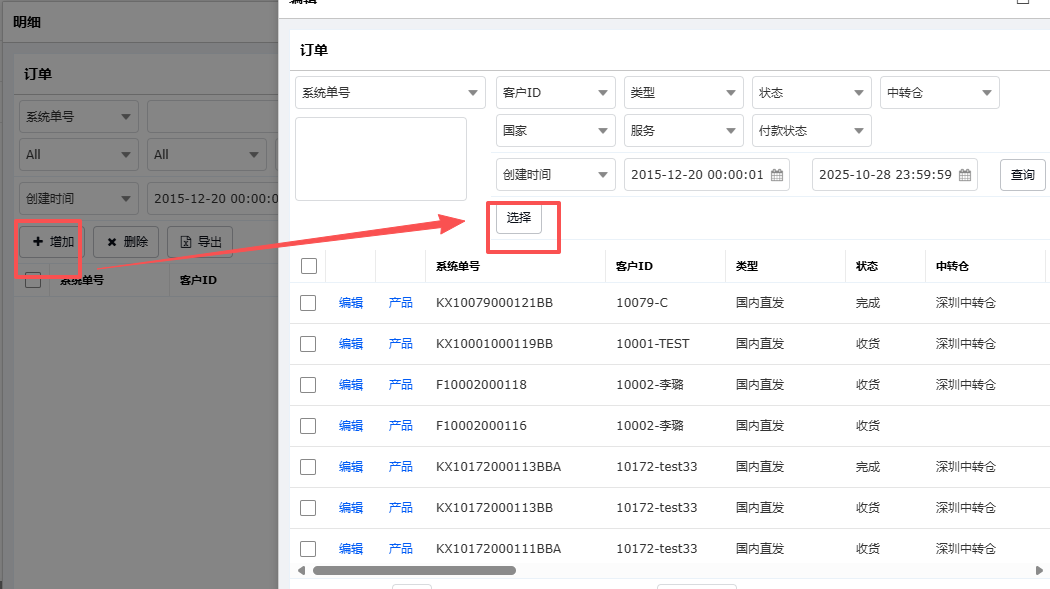Click the calendar icon for the end date
The width and height of the screenshot is (1050, 589).
(965, 175)
